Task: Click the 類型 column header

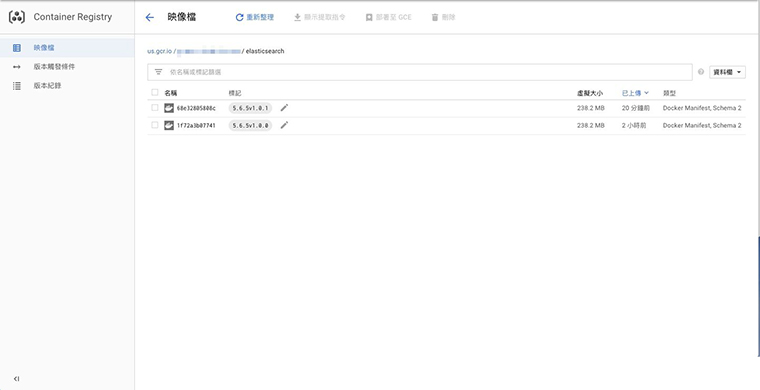Action: pos(669,93)
